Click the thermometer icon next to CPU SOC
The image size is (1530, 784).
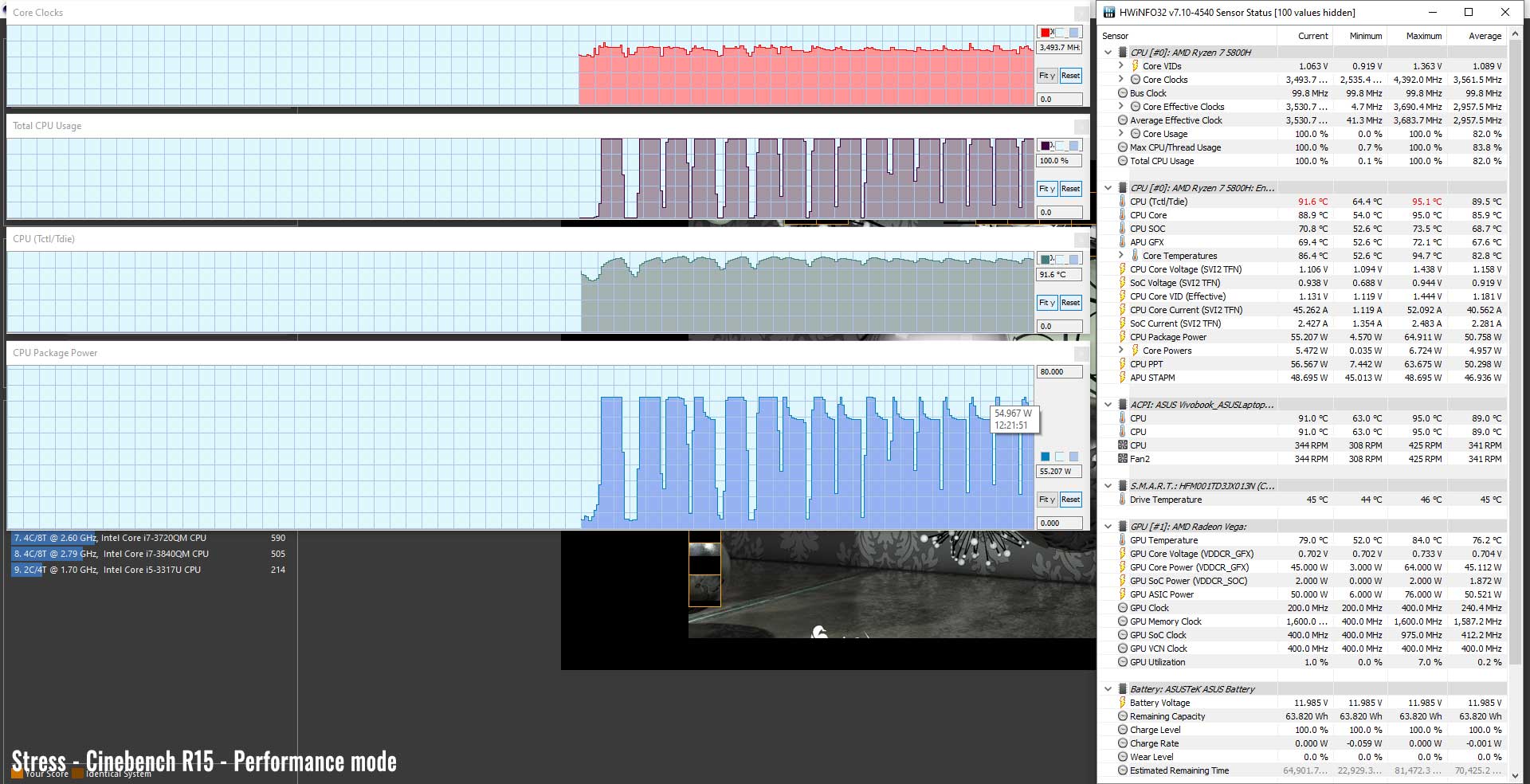click(x=1122, y=229)
